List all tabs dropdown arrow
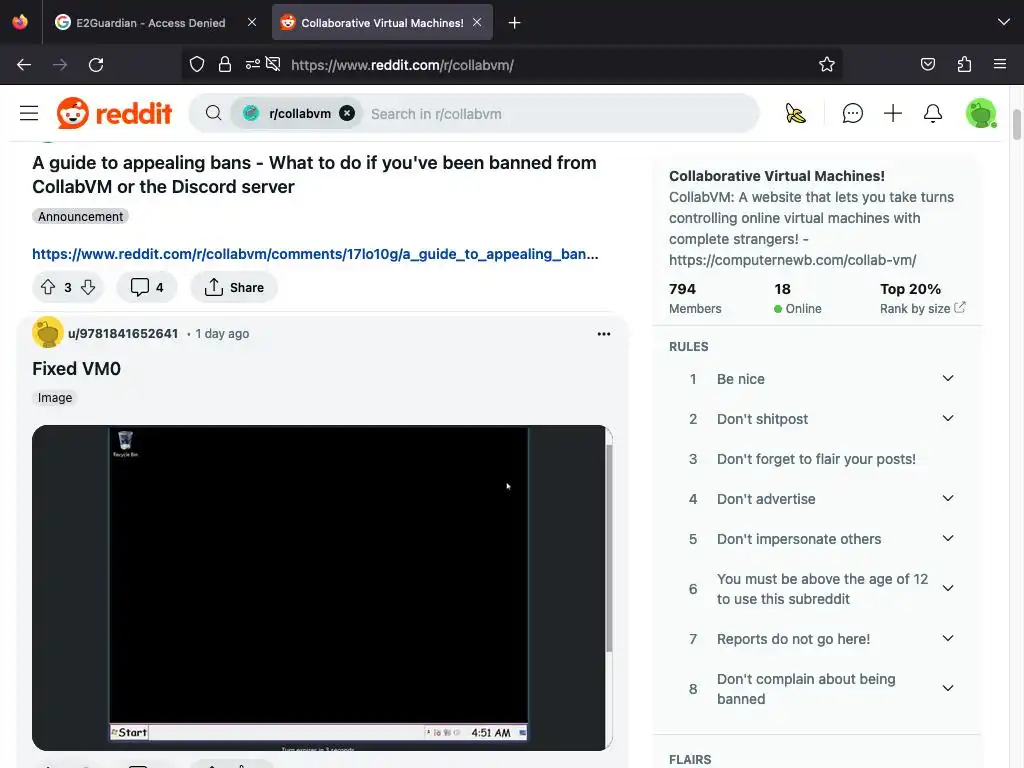 (1004, 22)
